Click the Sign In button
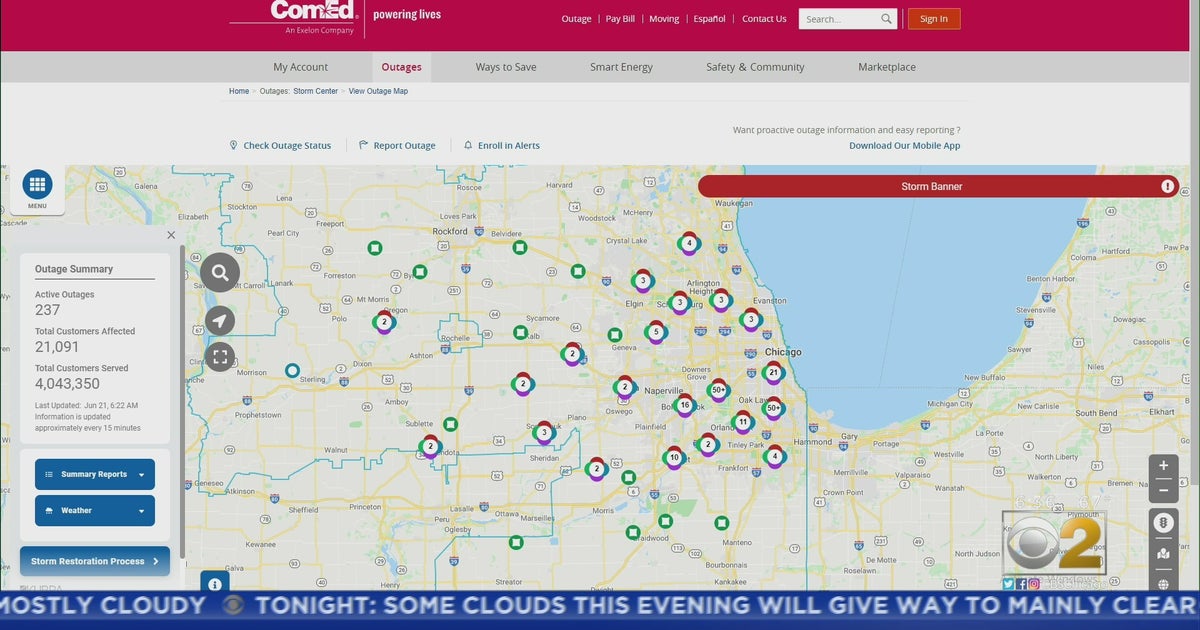The width and height of the screenshot is (1200, 630). [x=934, y=19]
